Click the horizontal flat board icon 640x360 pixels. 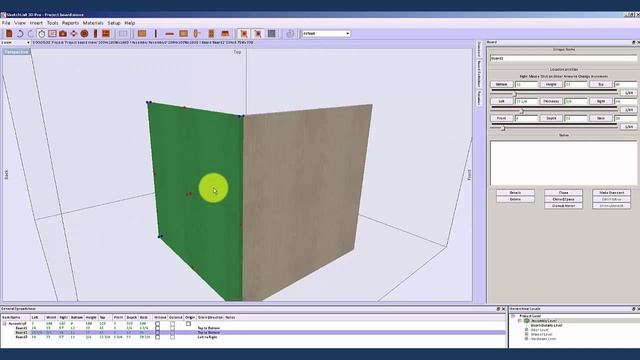click(x=169, y=34)
